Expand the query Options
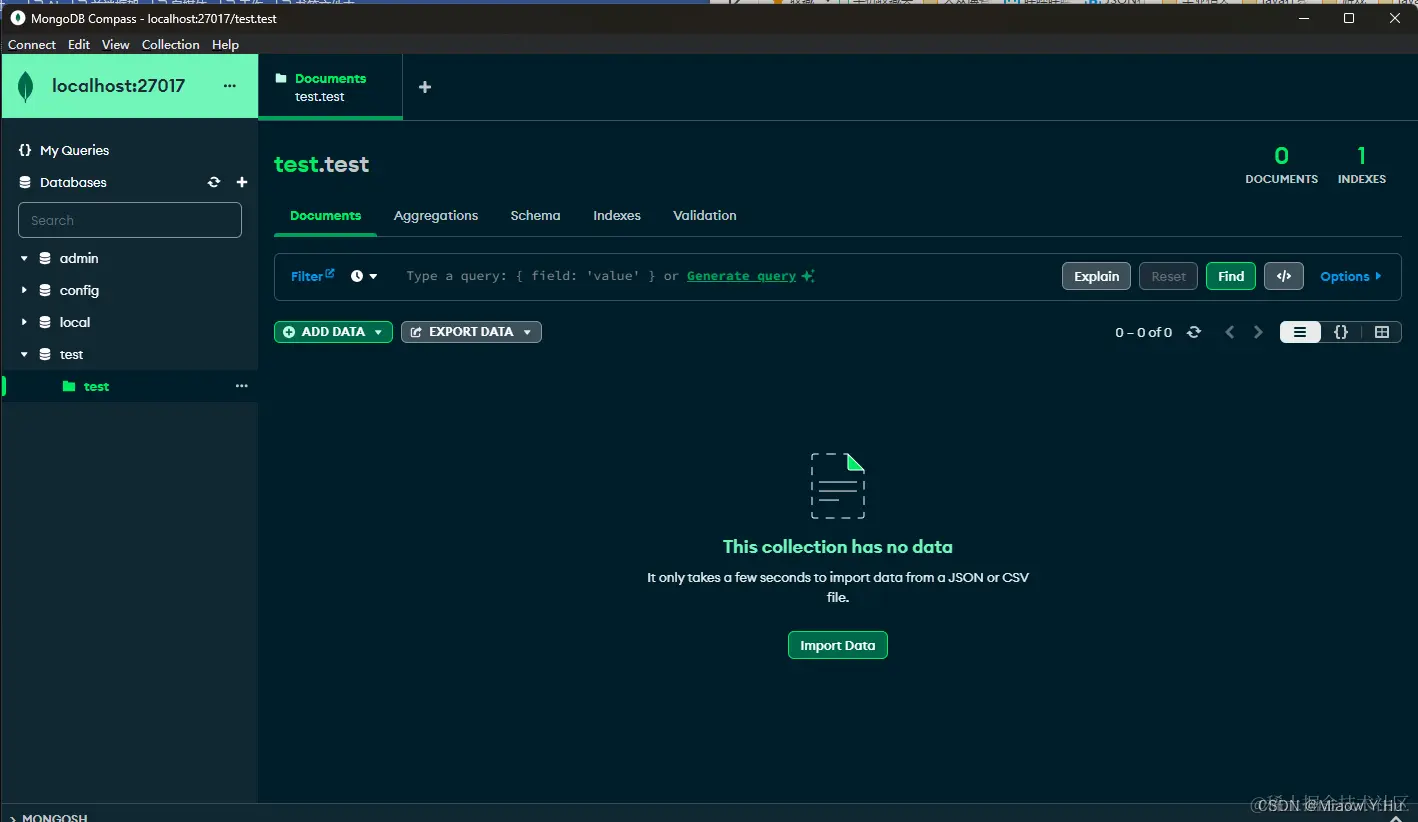This screenshot has width=1418, height=822. [1351, 276]
